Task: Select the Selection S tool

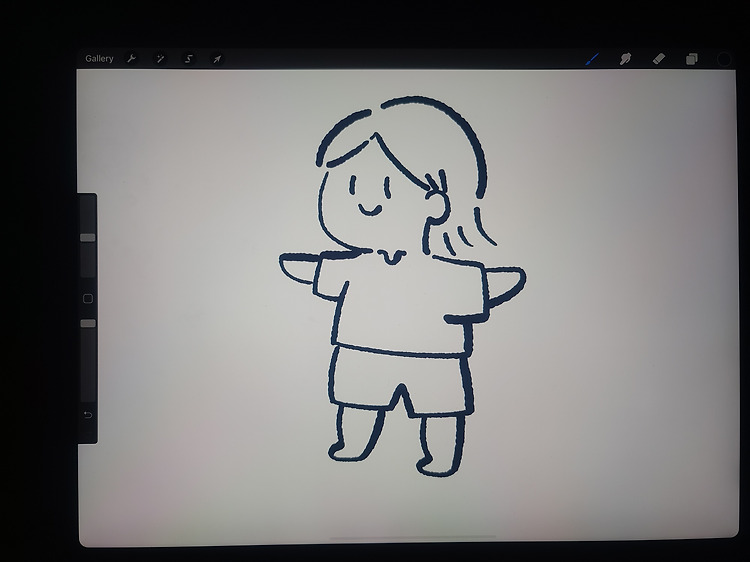Action: click(x=188, y=59)
